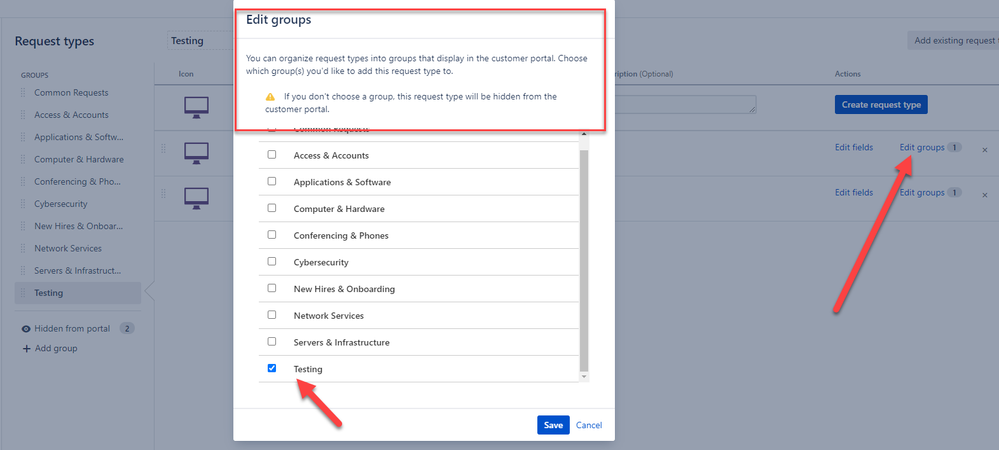
Task: Click monitor icon of the first existing request type
Action: 196,152
